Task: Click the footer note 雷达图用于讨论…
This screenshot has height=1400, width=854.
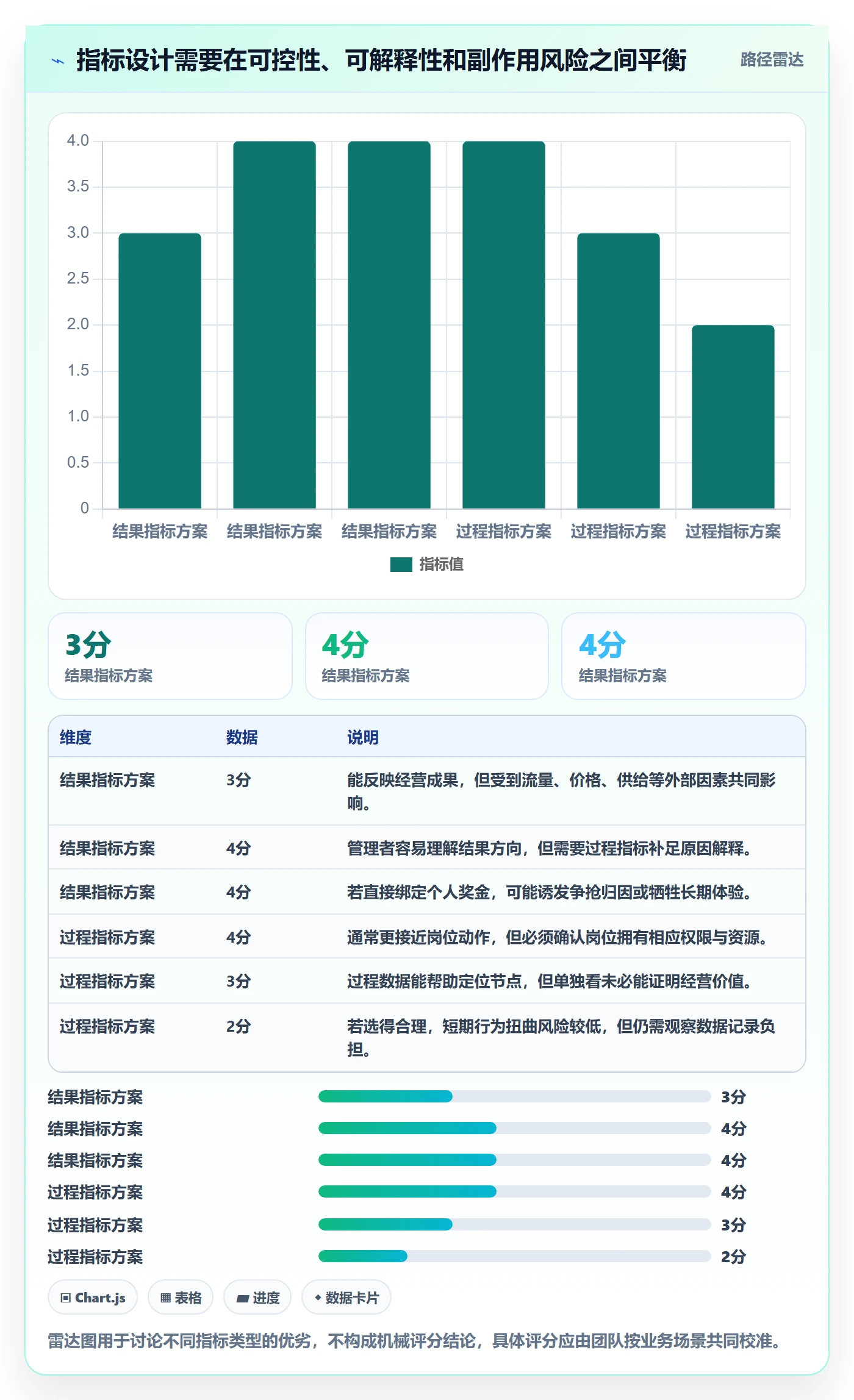Action: tap(414, 1341)
